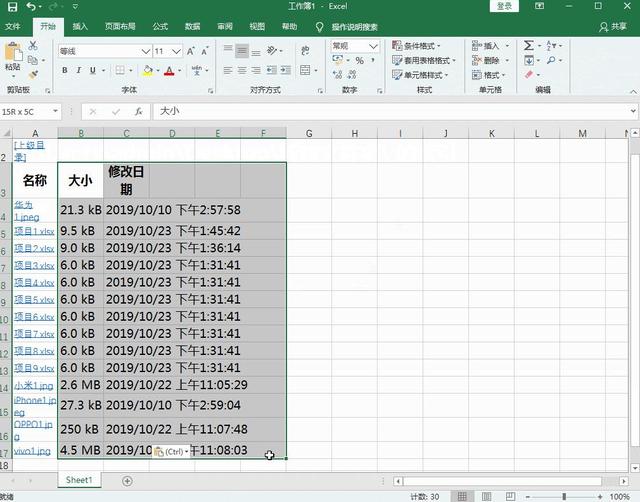Click the AutoSum sigma icon

[x=529, y=46]
